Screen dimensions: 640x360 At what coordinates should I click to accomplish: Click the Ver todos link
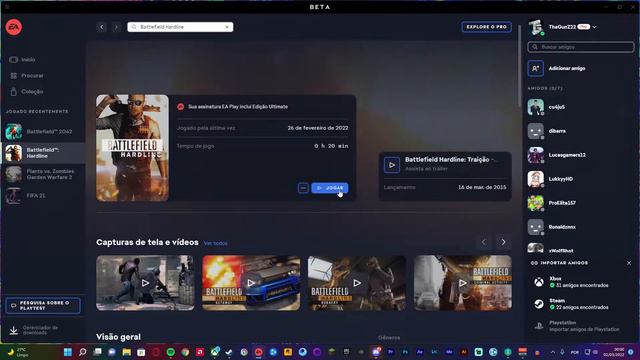[x=216, y=243]
